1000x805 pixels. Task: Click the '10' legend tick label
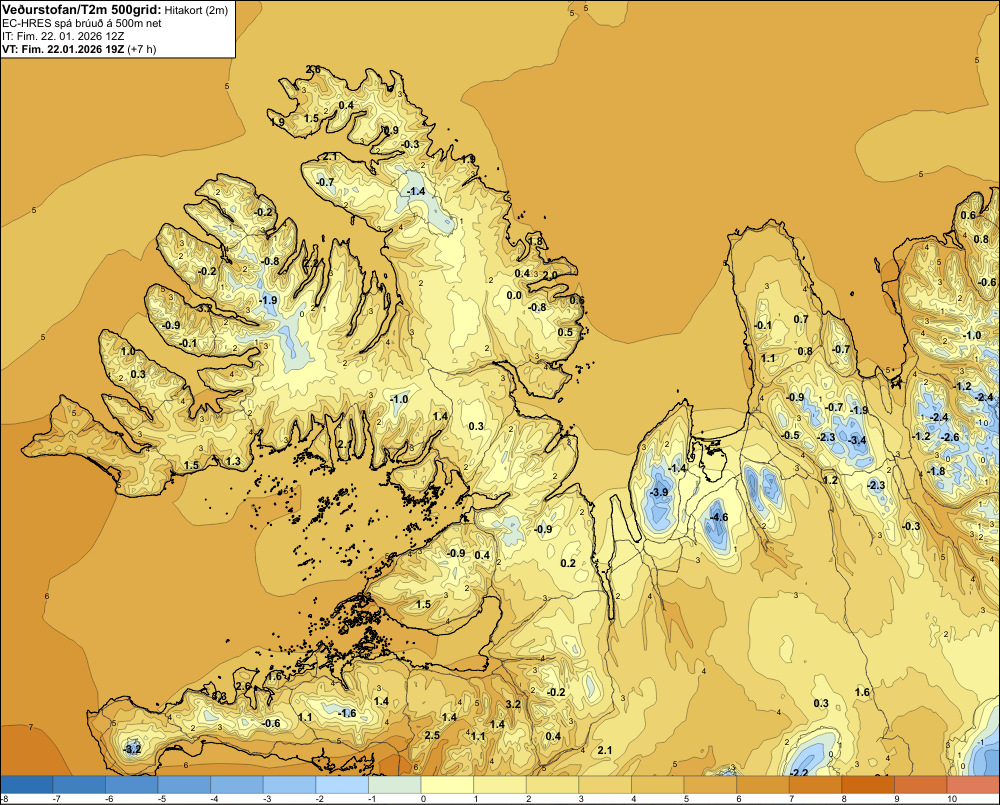tap(952, 799)
